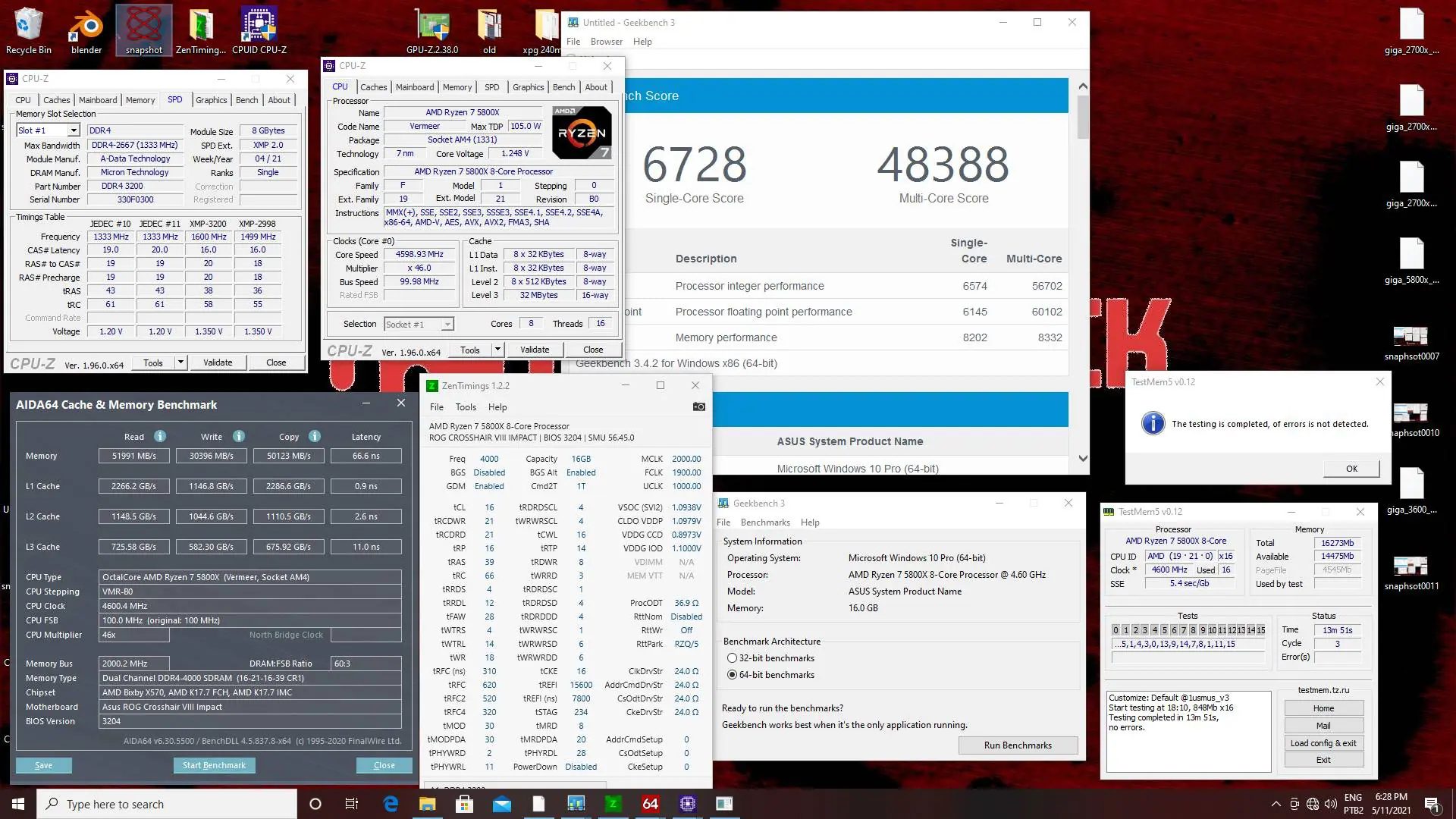This screenshot has height=819, width=1456.
Task: Click Load config & exit in TestMem5
Action: pyautogui.click(x=1323, y=743)
